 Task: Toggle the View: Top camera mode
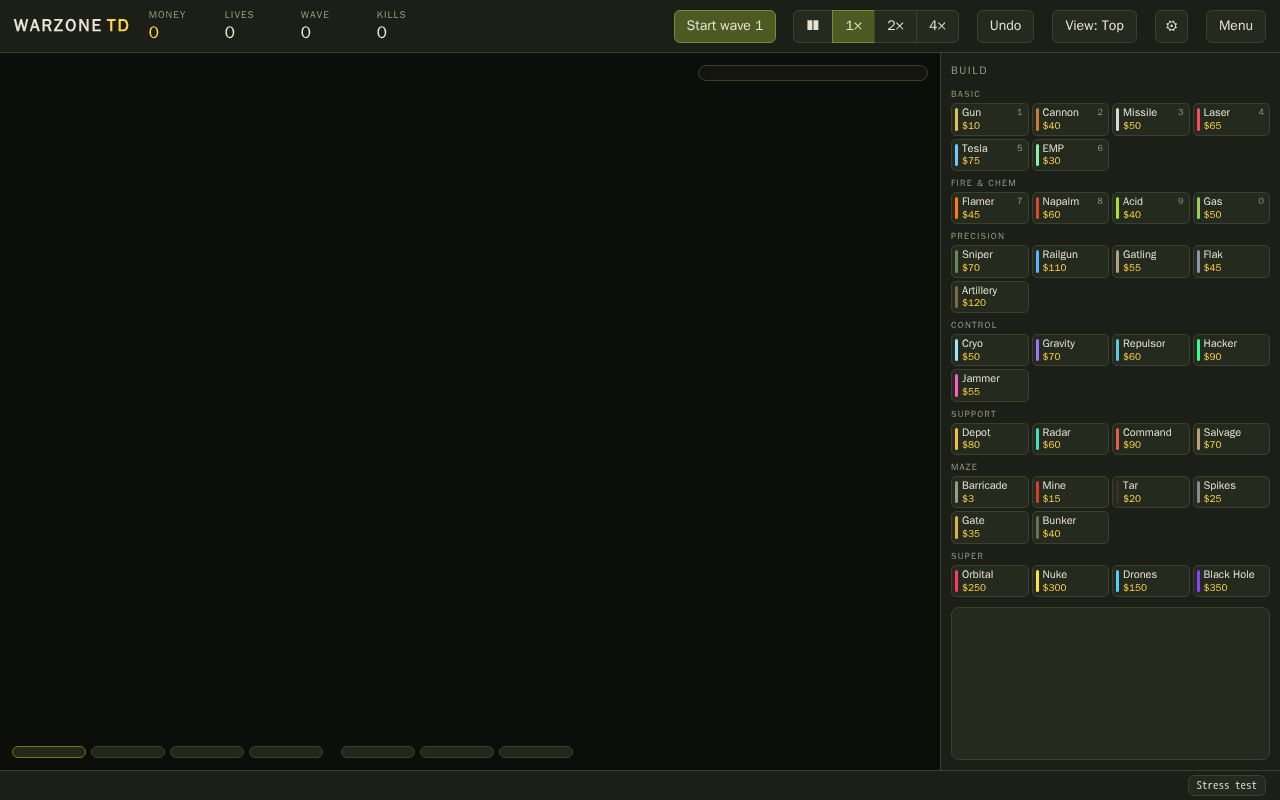click(x=1094, y=26)
